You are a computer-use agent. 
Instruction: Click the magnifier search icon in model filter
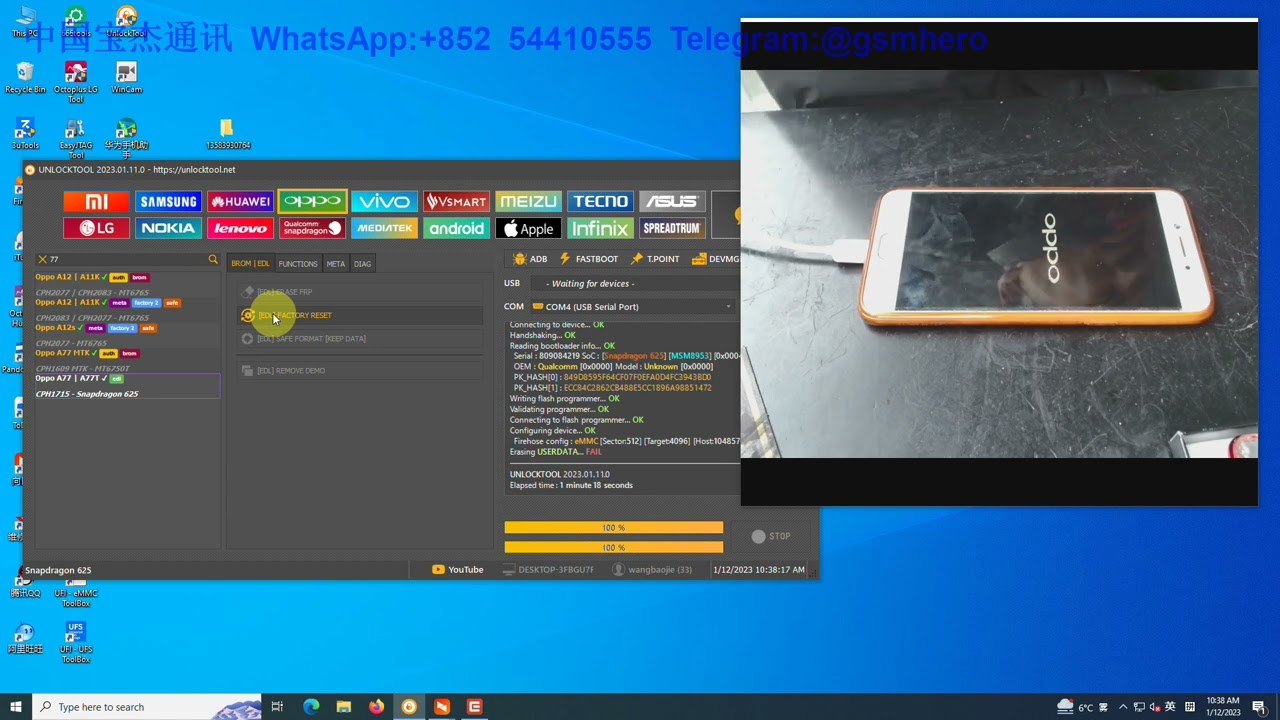(212, 259)
